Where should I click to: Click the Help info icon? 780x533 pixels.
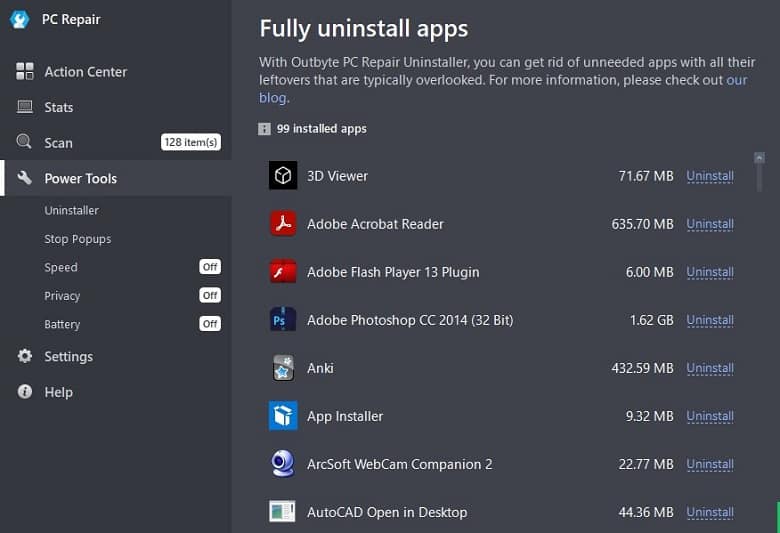[25, 392]
